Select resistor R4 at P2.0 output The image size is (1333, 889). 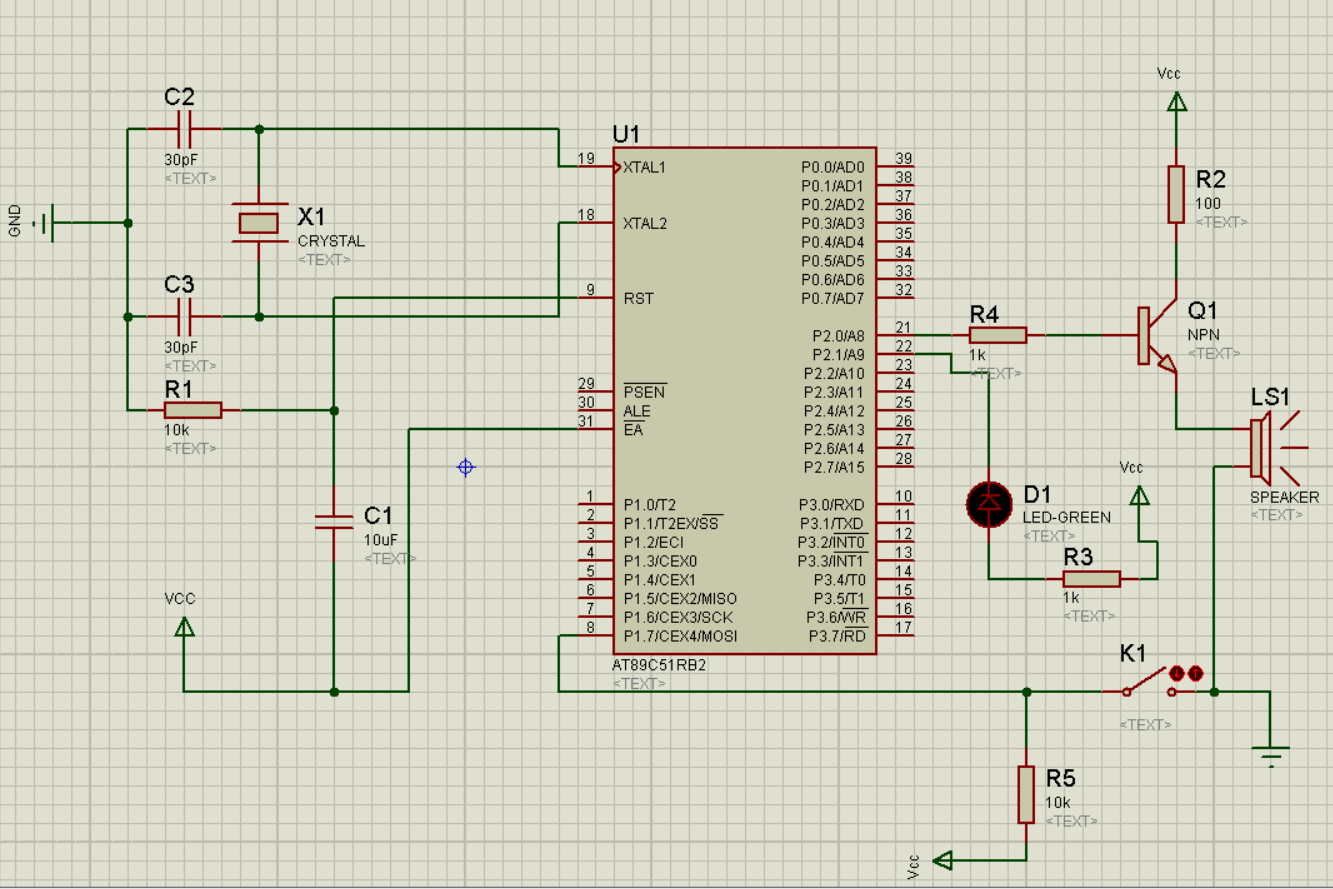pyautogui.click(x=997, y=335)
